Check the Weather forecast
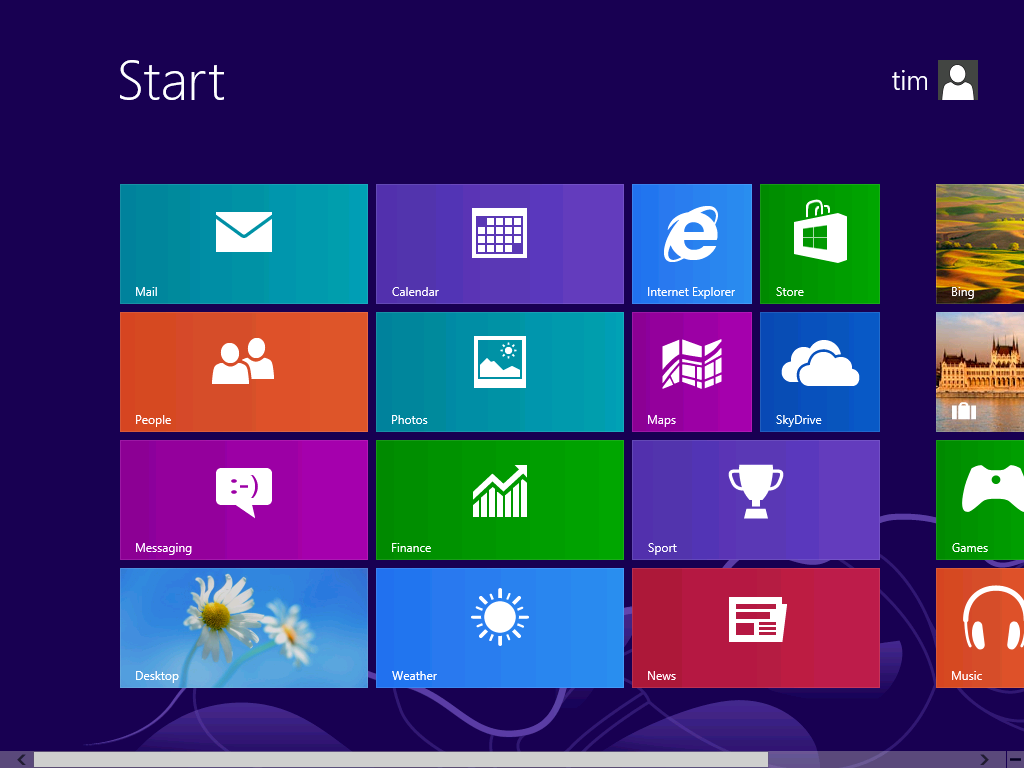 [499, 627]
